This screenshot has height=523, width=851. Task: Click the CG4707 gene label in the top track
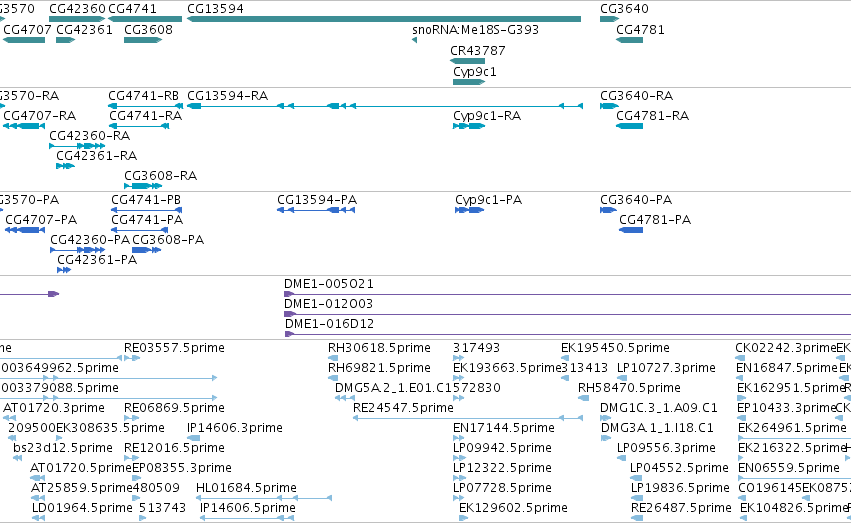tap(27, 29)
